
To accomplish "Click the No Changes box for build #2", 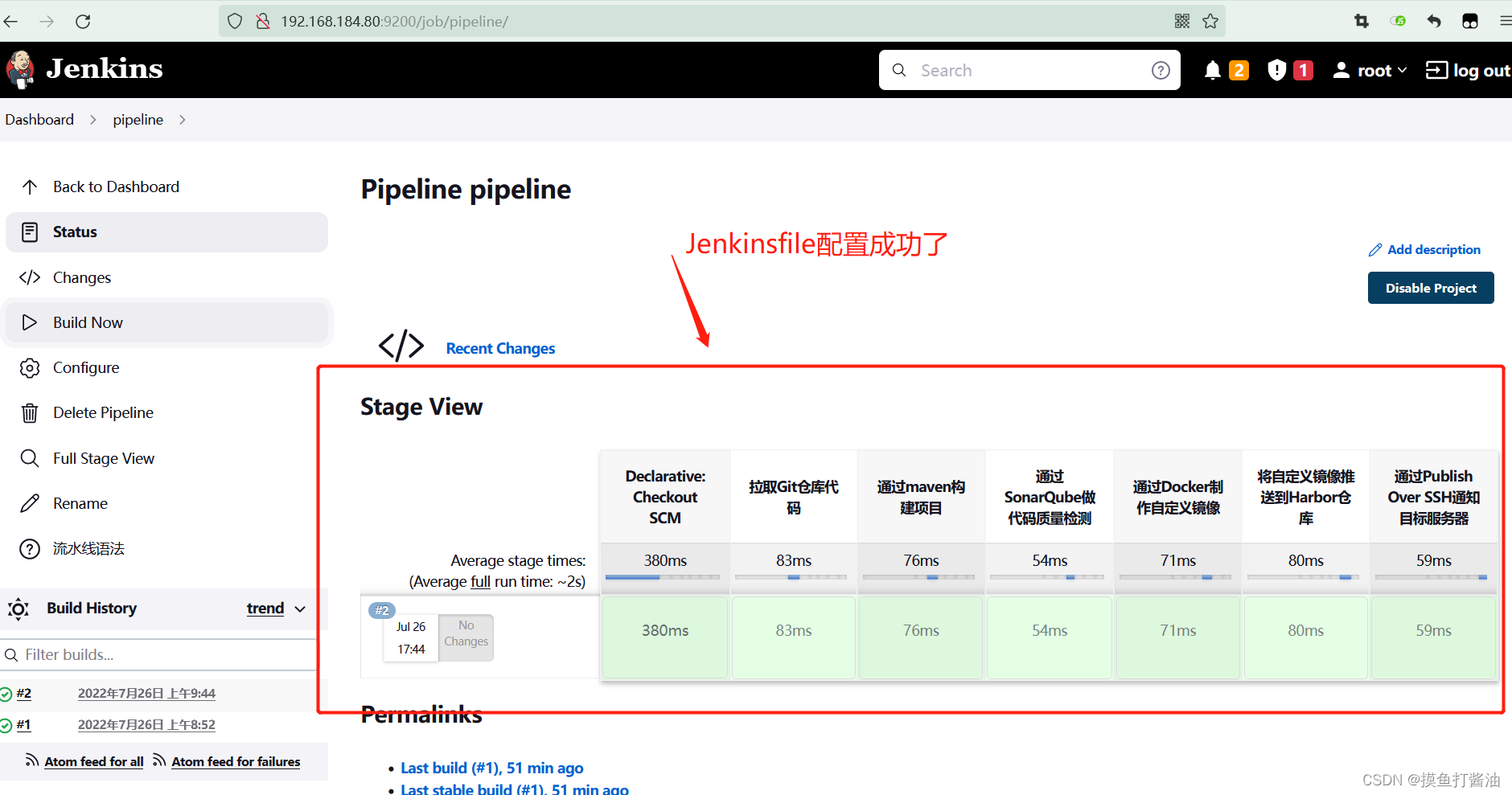I will 466,637.
